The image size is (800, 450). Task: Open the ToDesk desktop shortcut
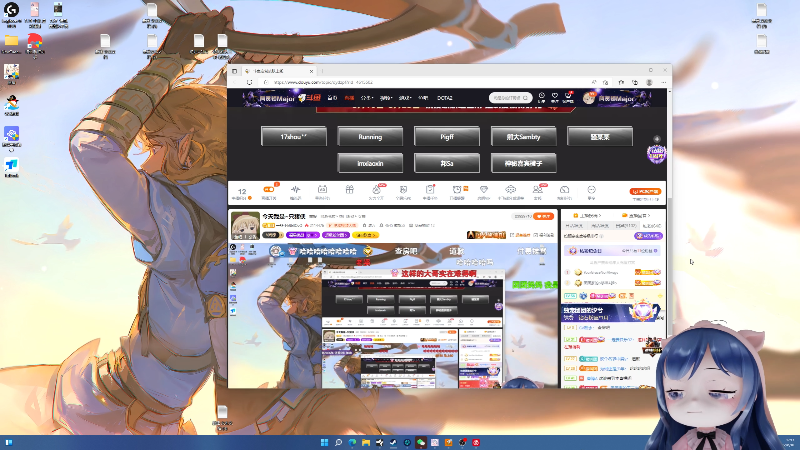coord(11,165)
